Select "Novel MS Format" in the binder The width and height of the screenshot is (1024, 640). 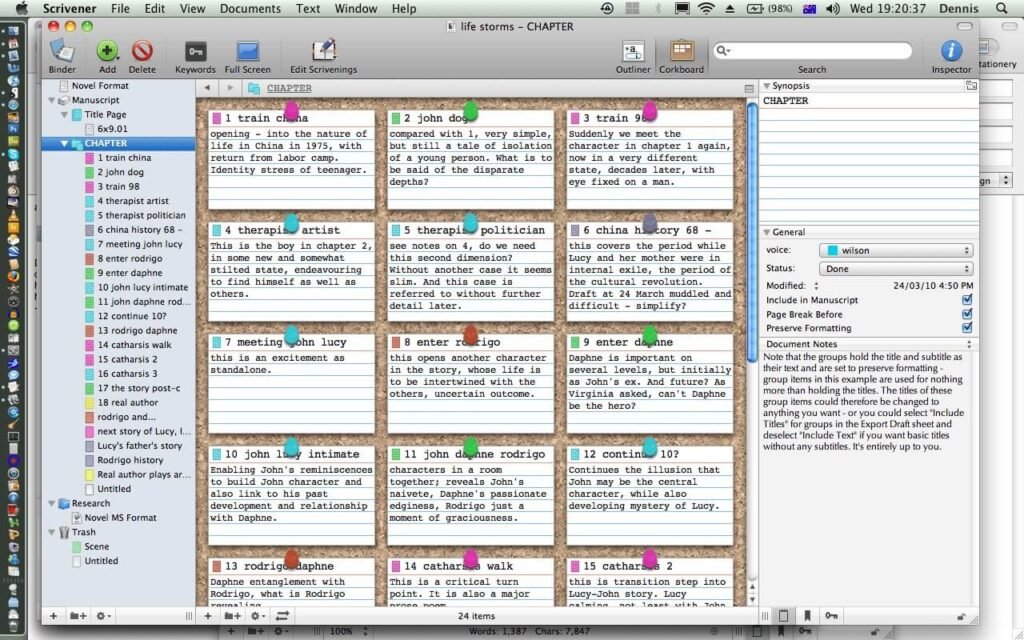coord(120,518)
